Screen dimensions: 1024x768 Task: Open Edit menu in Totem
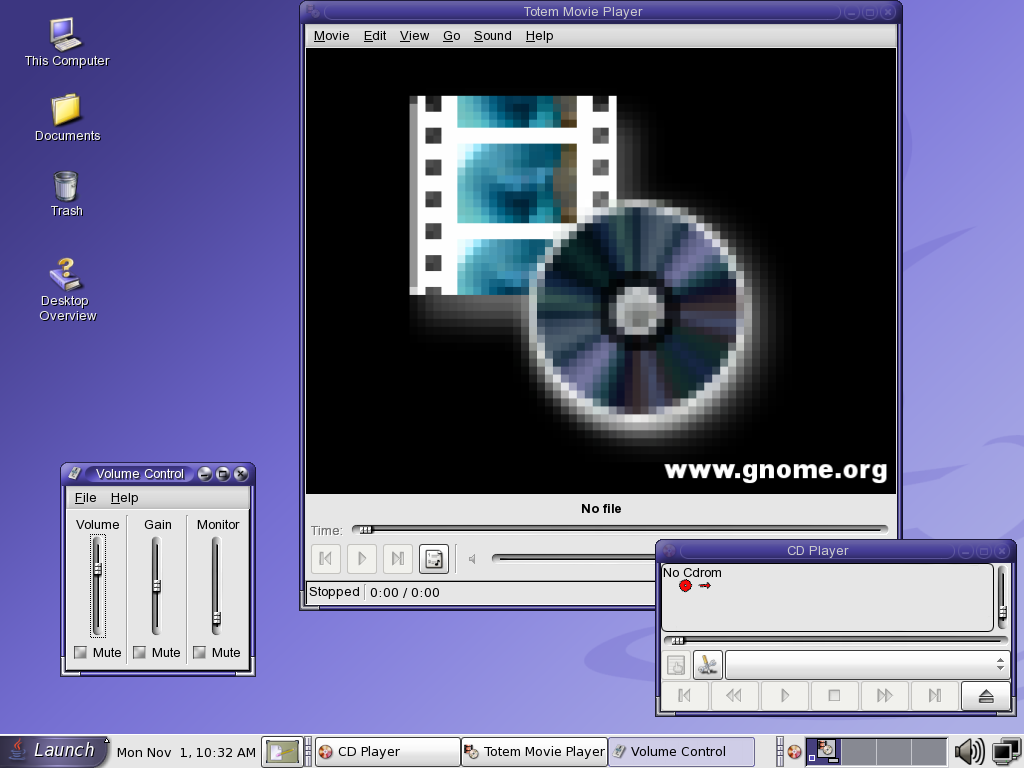tap(375, 36)
